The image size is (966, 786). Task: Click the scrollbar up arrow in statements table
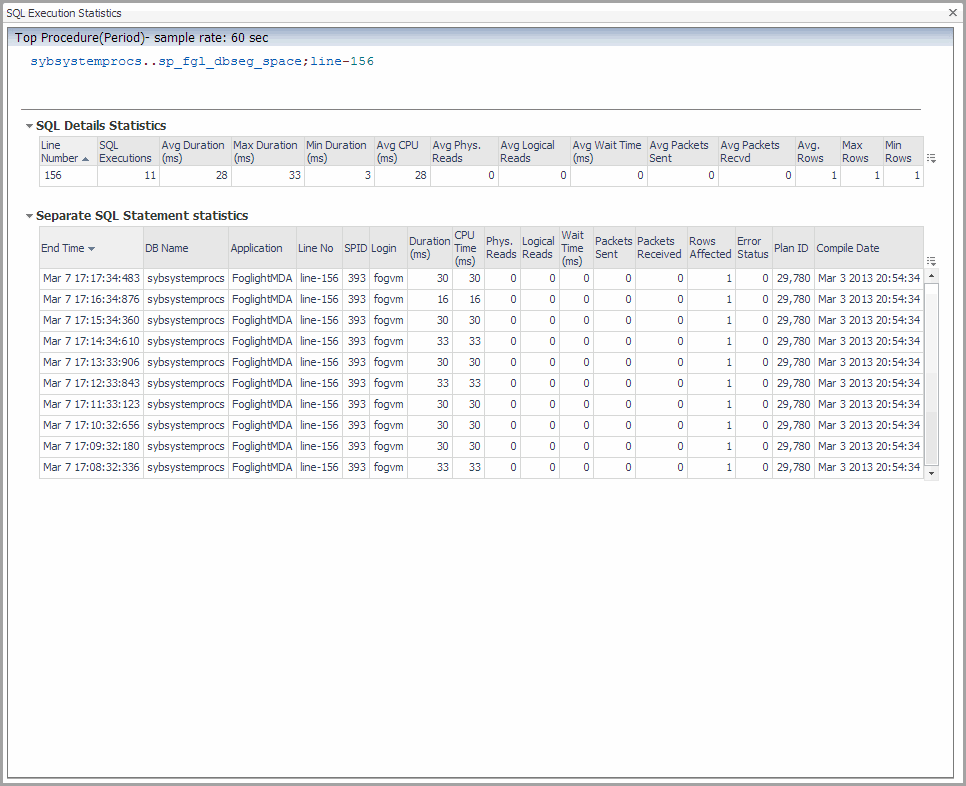point(932,275)
